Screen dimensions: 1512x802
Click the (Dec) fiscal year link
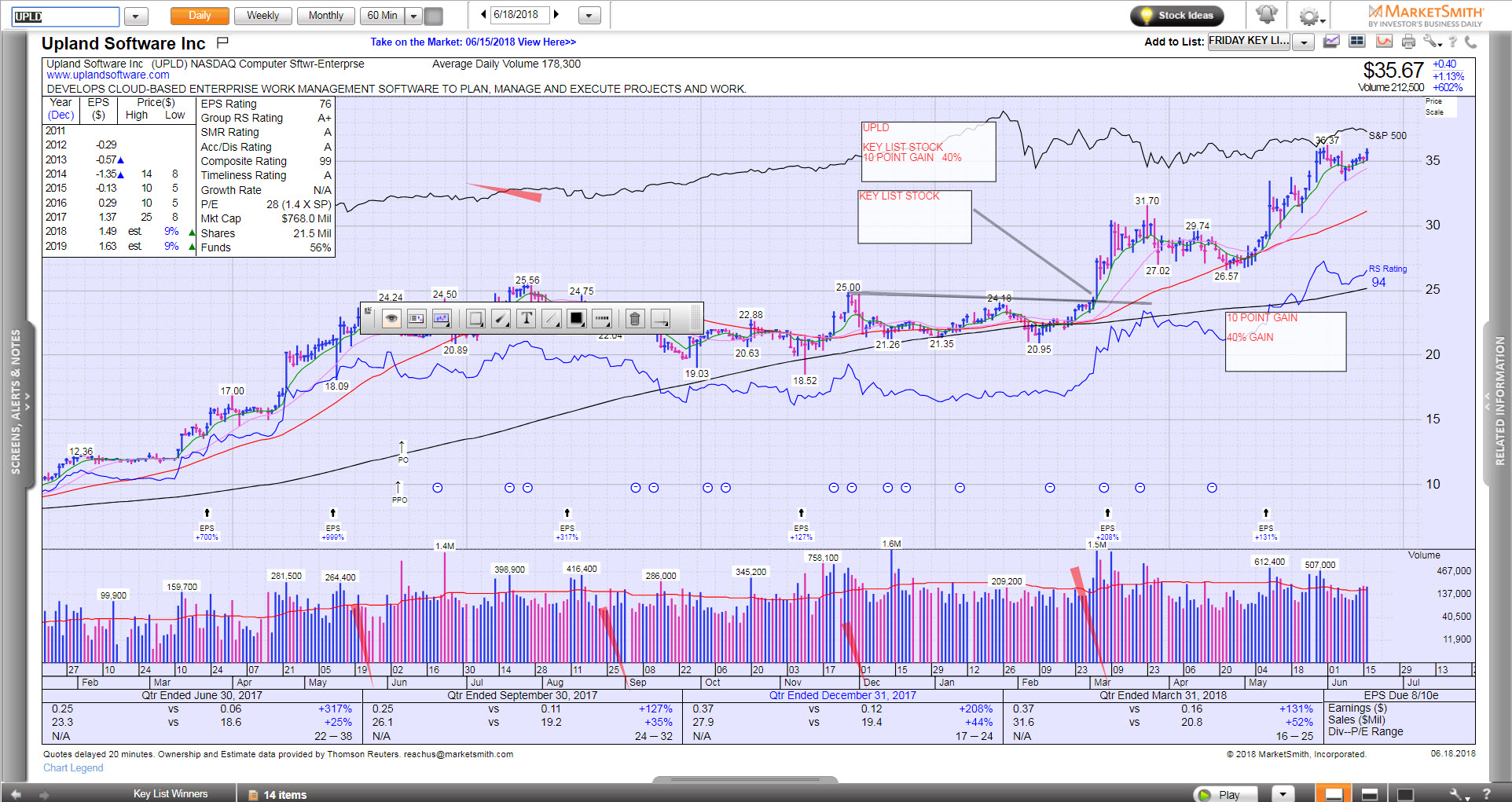pos(61,115)
